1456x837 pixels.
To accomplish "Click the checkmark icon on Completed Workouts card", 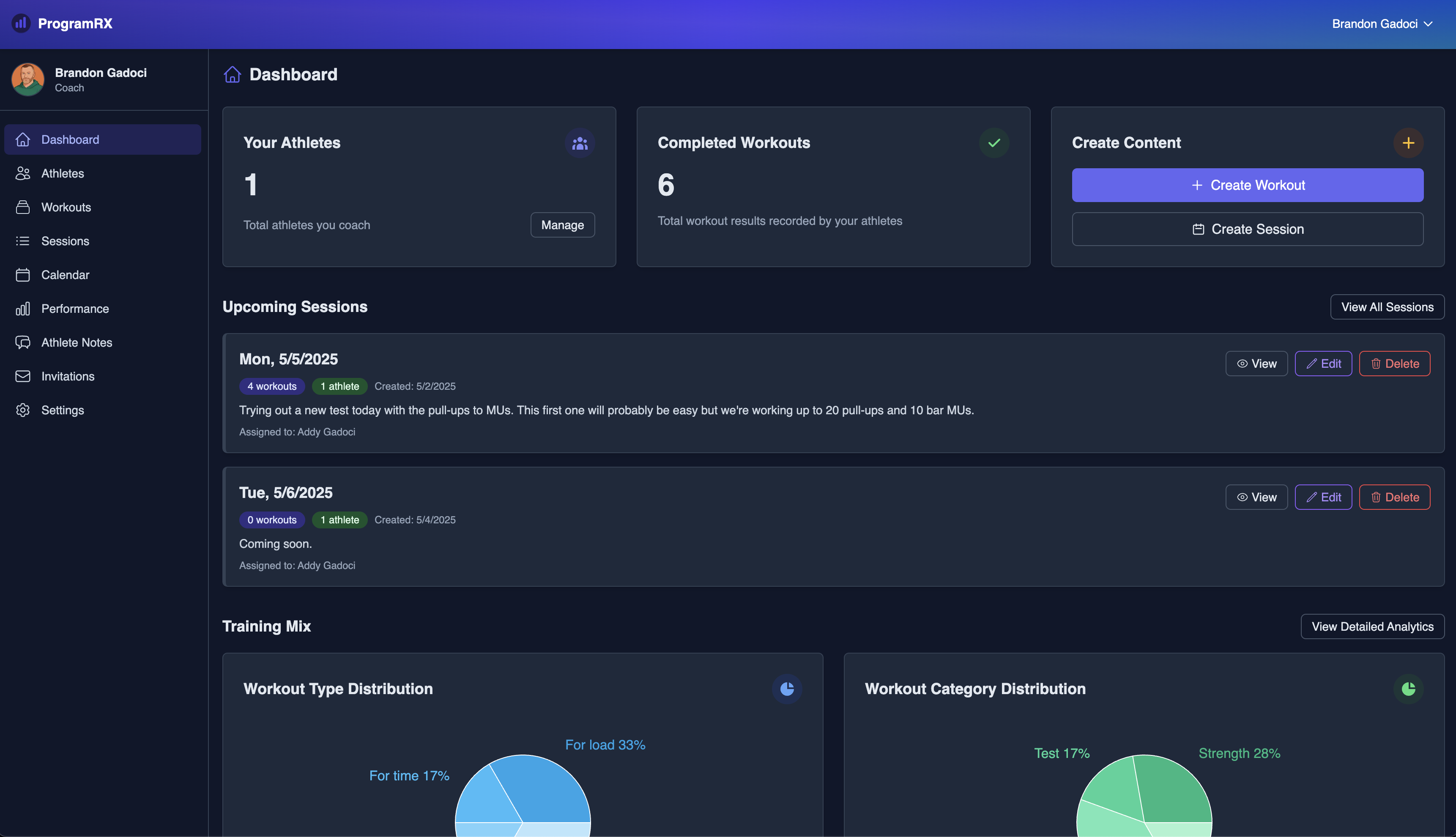I will point(994,143).
